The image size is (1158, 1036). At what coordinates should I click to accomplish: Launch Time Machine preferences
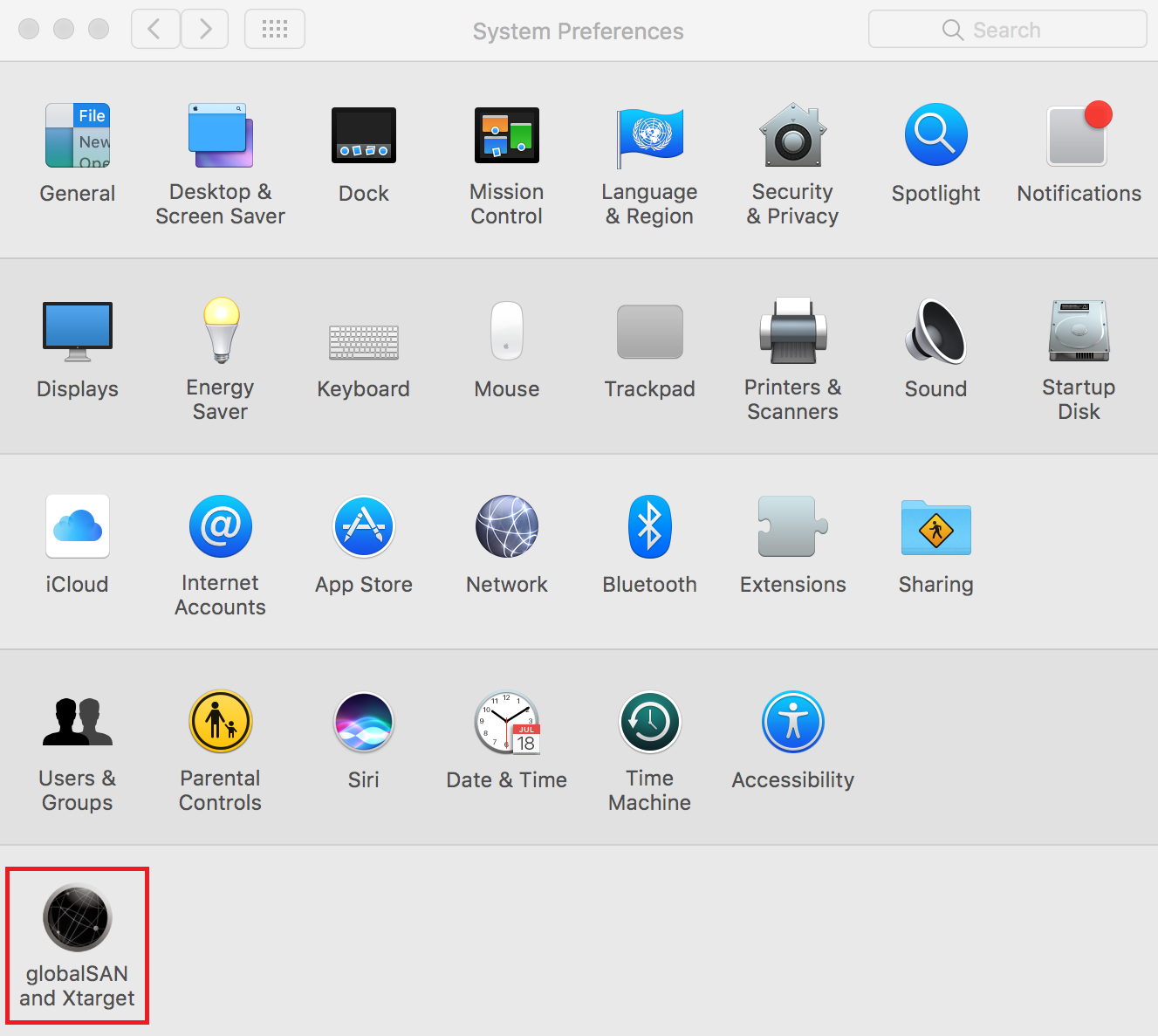pyautogui.click(x=649, y=723)
